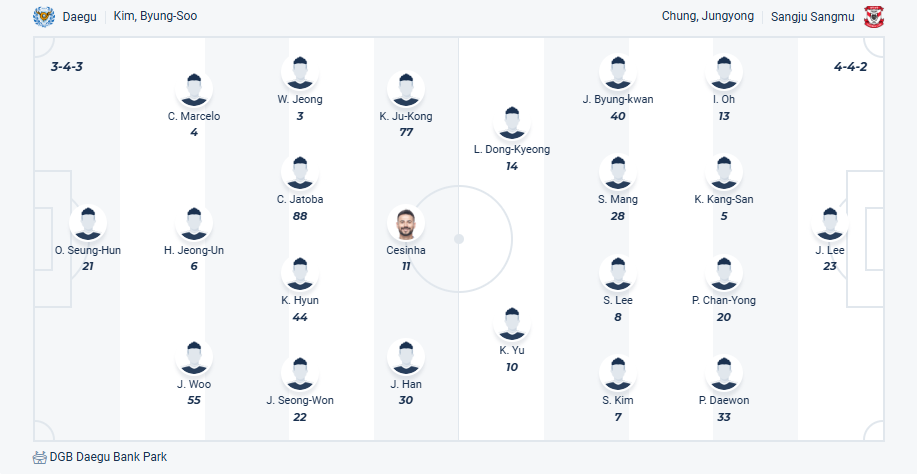Open coach Chung, Jungyong's profile
Screen dimensions: 917x474
pyautogui.click(x=708, y=17)
